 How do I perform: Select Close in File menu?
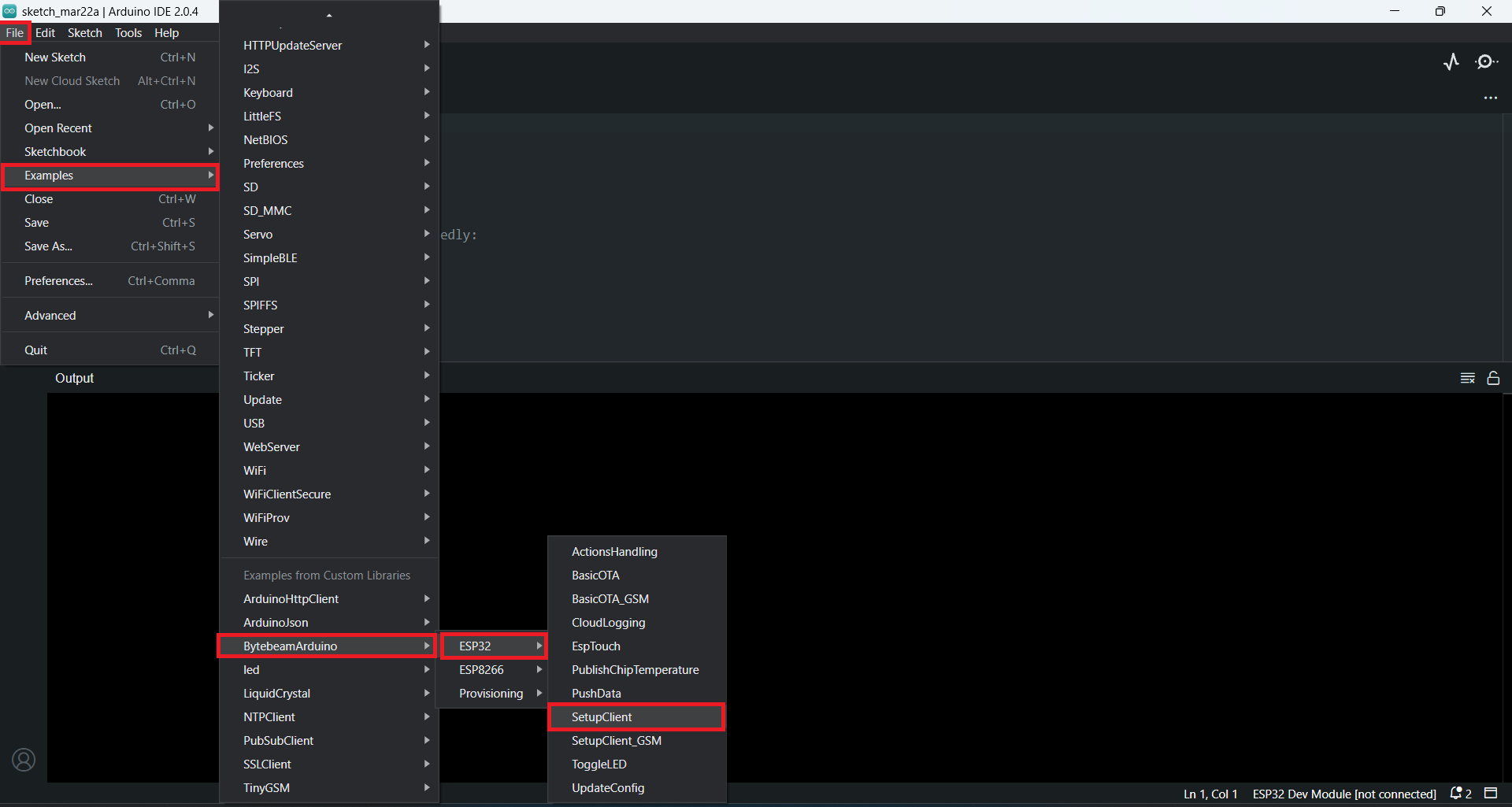click(109, 199)
